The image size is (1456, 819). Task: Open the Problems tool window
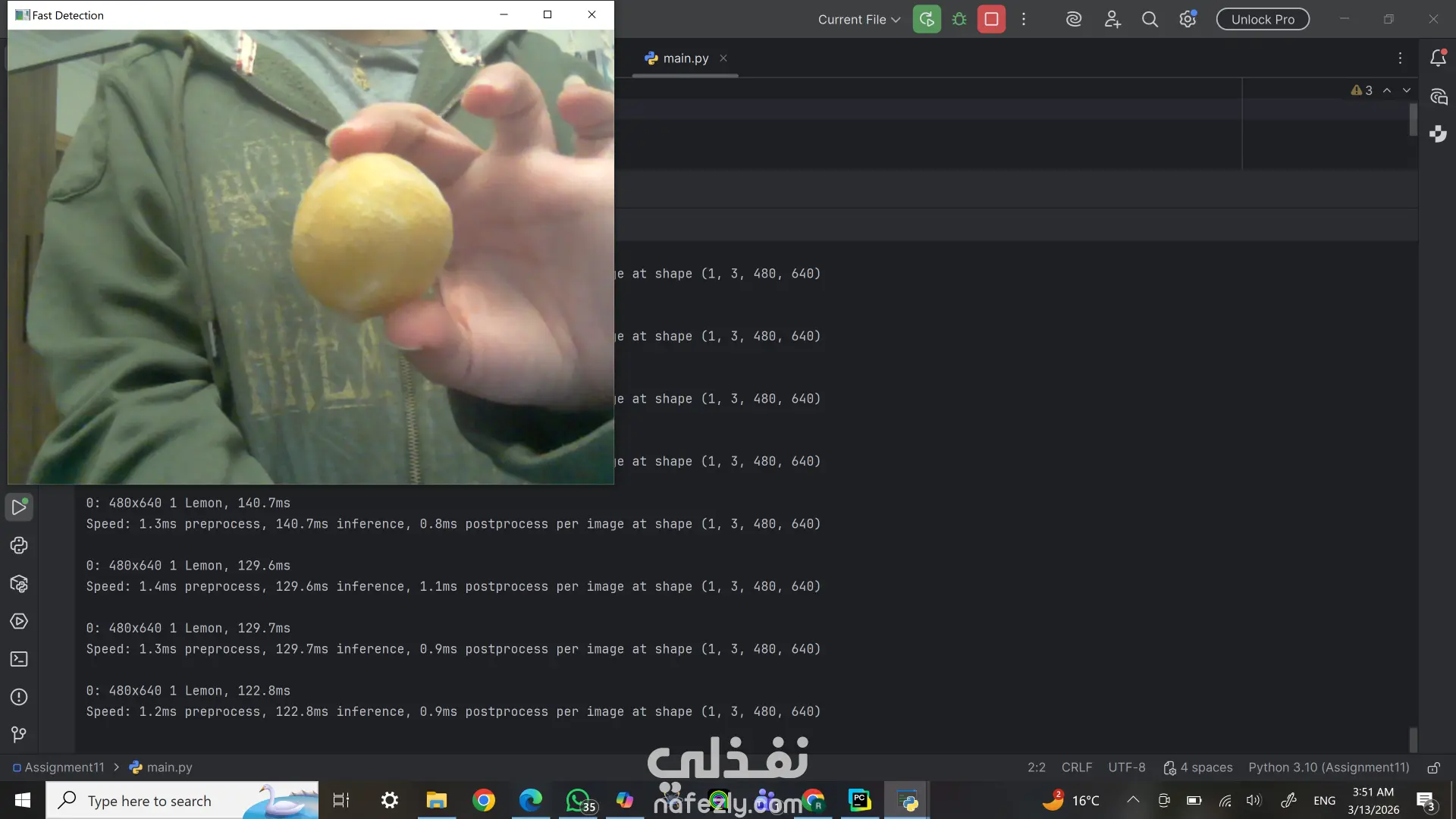tap(19, 697)
